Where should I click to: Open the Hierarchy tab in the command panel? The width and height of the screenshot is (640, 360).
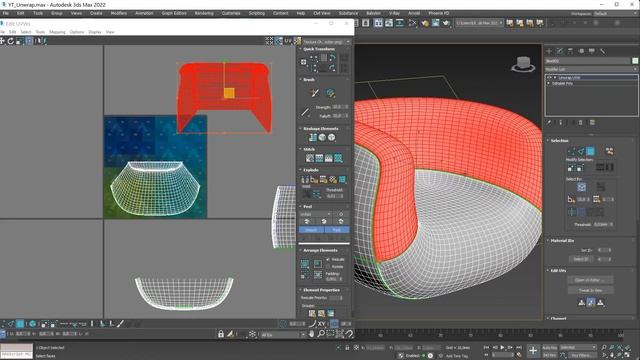570,51
